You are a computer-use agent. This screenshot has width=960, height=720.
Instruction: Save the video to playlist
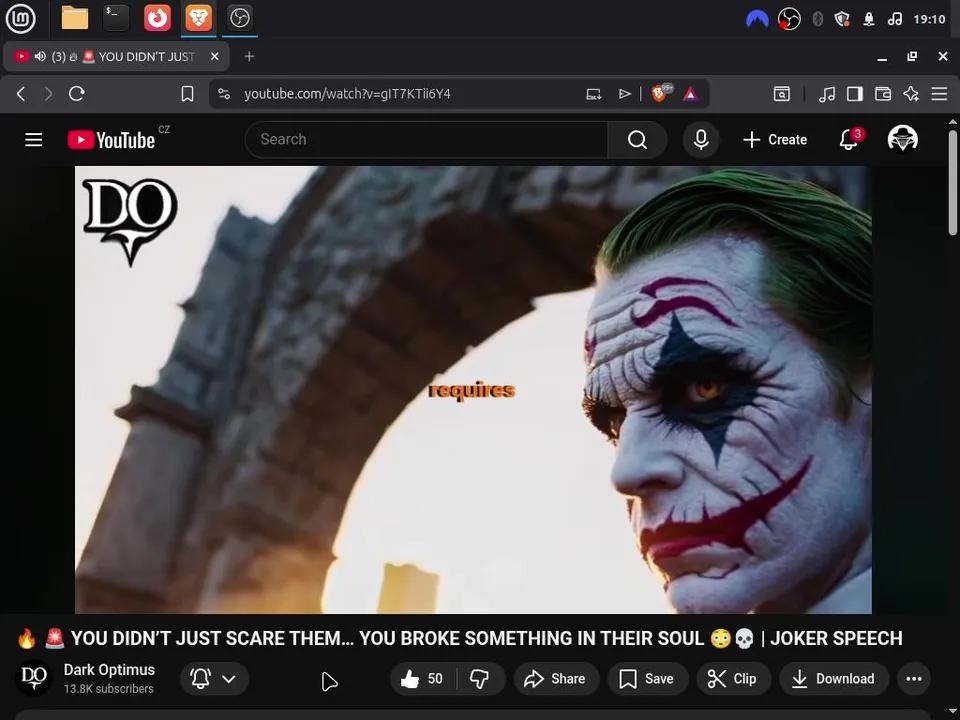pos(648,678)
